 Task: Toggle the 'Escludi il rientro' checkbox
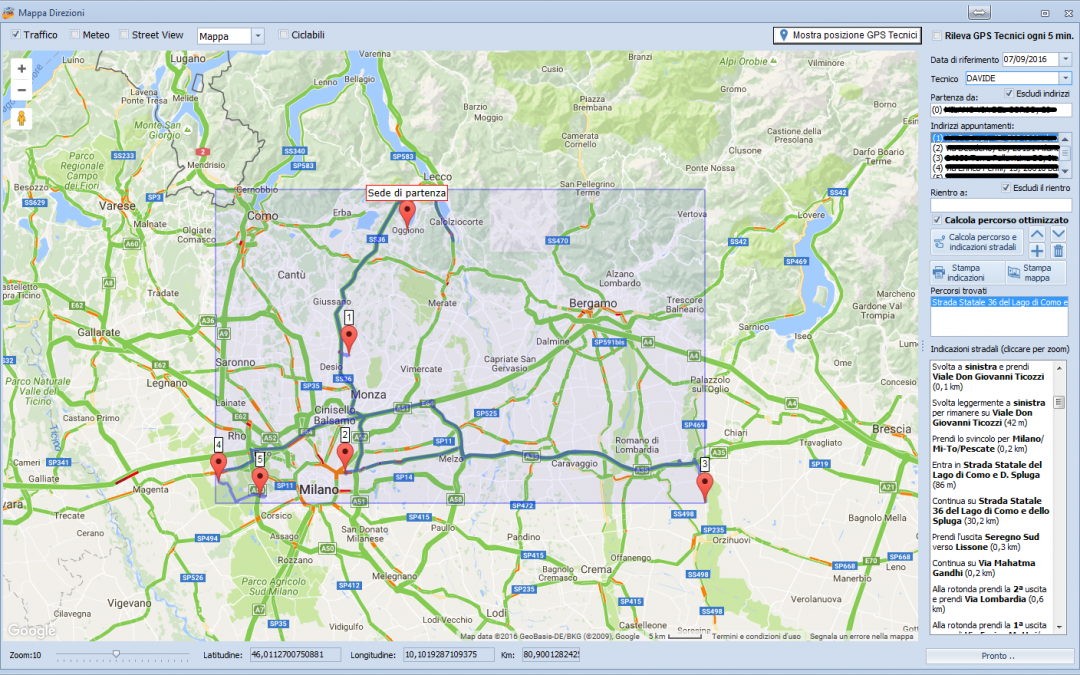pyautogui.click(x=1006, y=187)
